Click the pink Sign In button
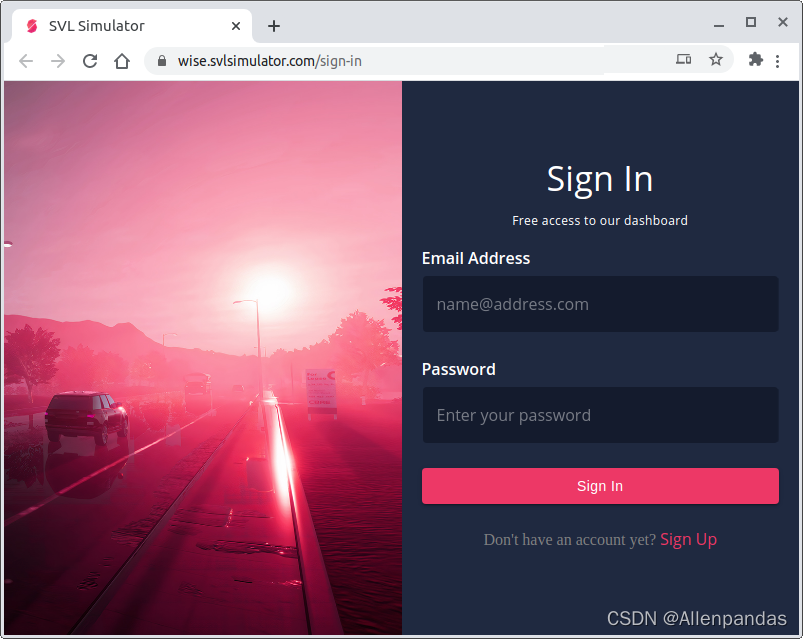This screenshot has height=639, width=803. pyautogui.click(x=600, y=486)
